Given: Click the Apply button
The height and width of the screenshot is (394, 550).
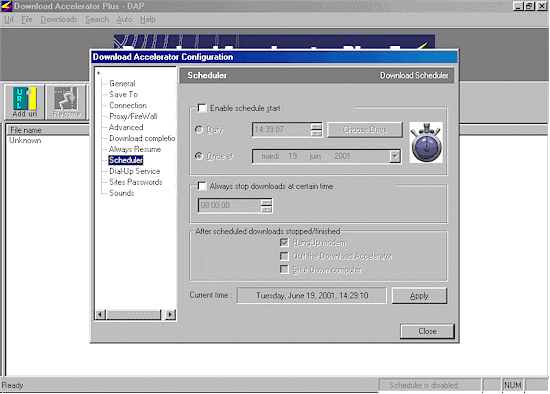Looking at the screenshot, I should point(419,296).
